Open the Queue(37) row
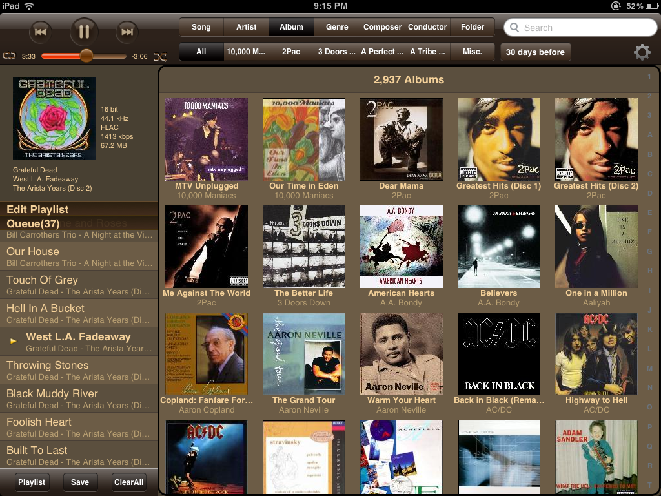The height and width of the screenshot is (496, 661). (x=79, y=223)
